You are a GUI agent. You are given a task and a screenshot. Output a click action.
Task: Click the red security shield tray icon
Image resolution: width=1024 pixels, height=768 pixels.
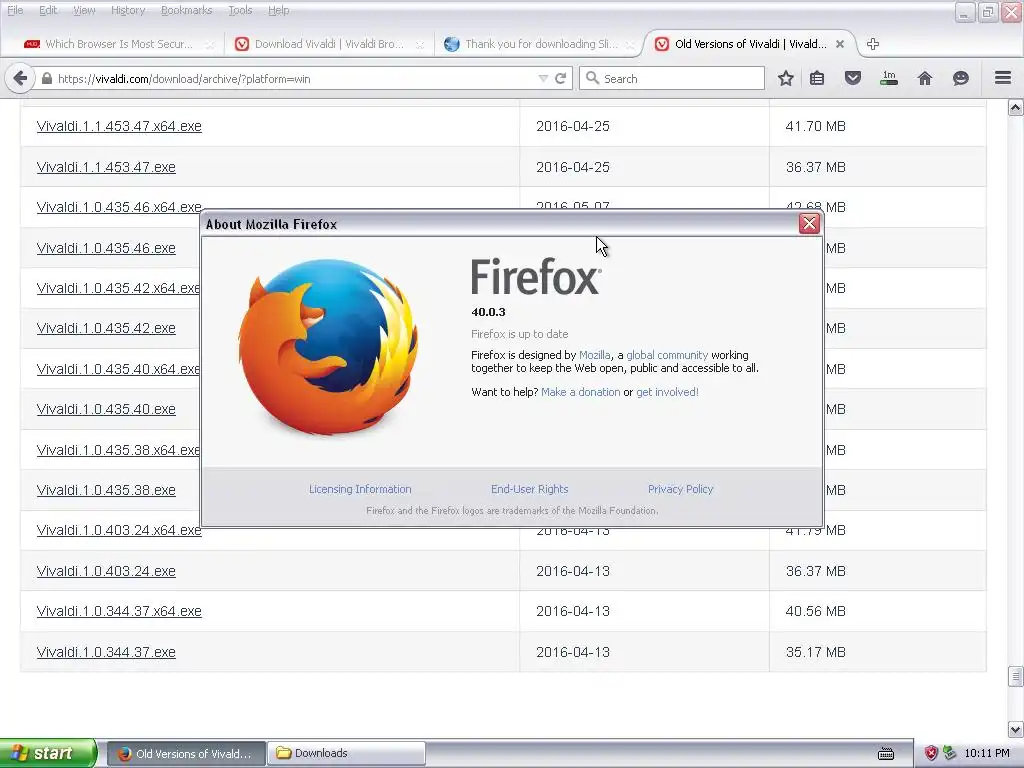pos(931,754)
